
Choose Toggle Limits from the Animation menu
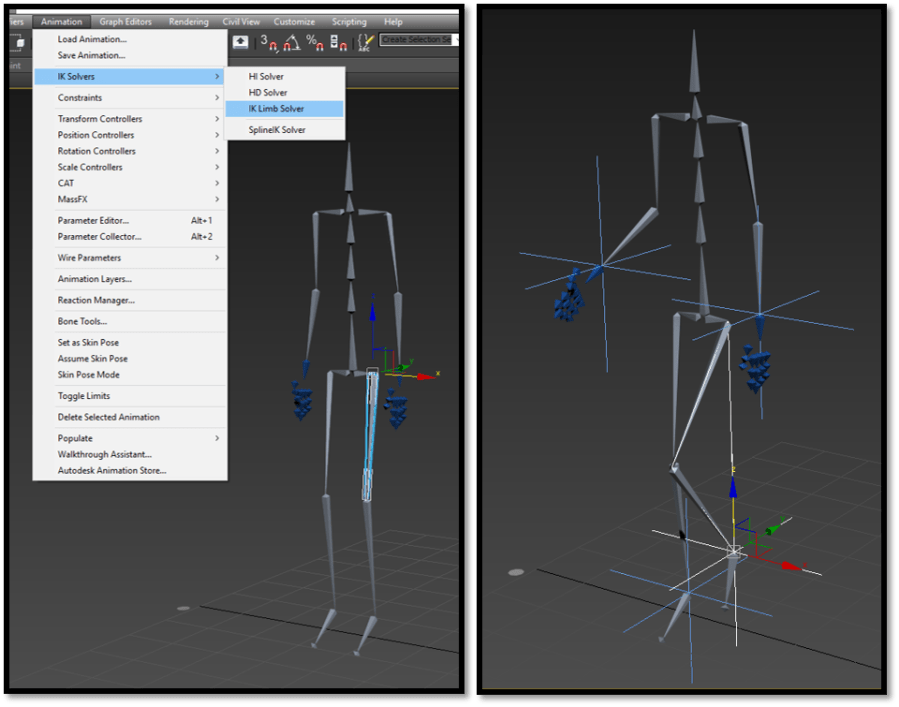click(84, 396)
